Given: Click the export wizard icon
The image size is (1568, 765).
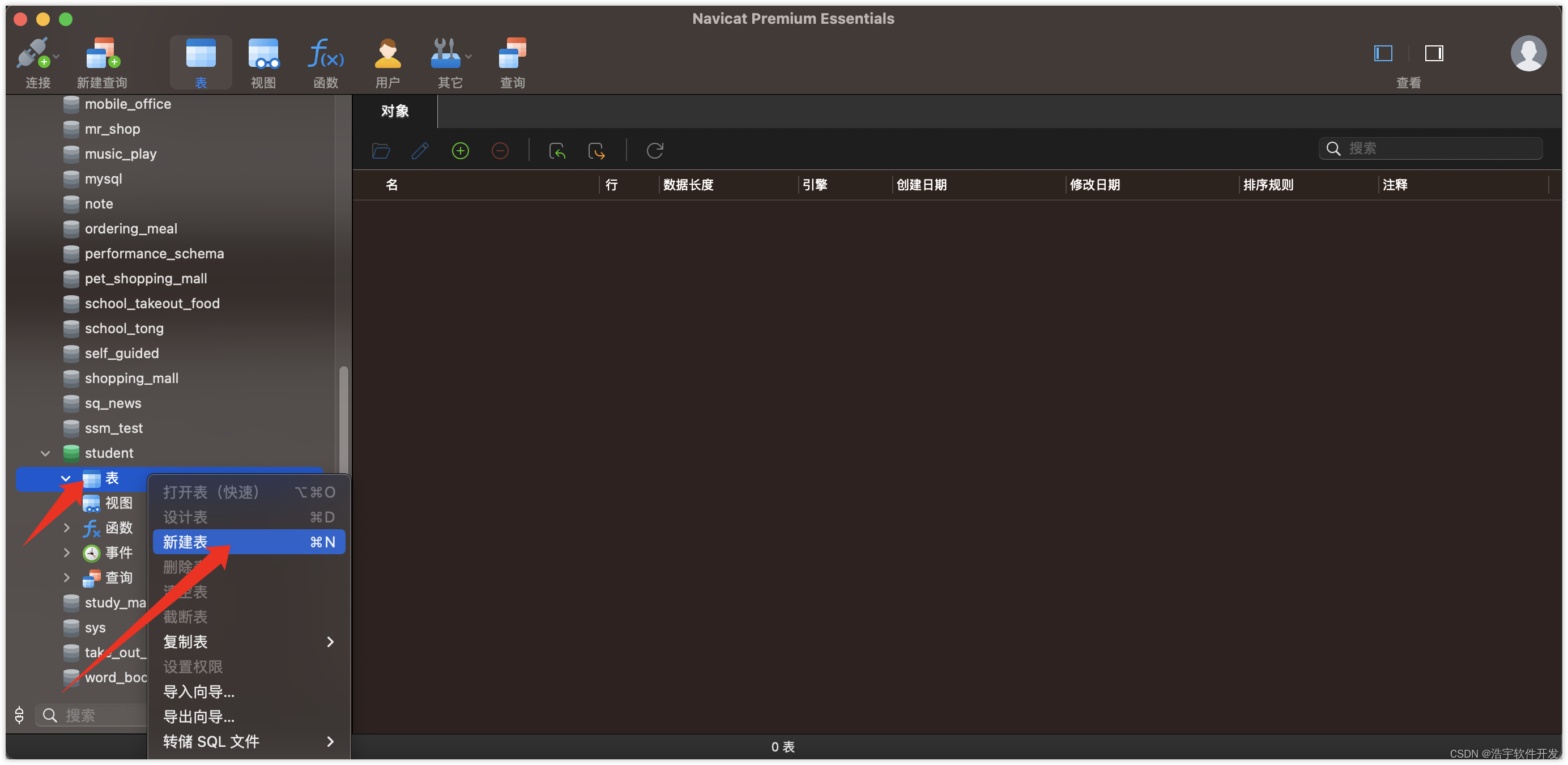Looking at the screenshot, I should coord(596,150).
